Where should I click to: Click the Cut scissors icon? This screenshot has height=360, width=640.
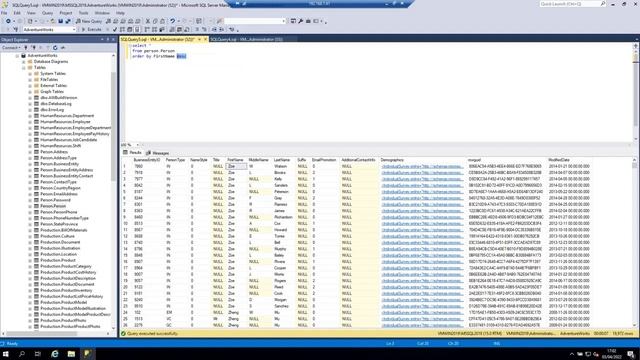(148, 21)
